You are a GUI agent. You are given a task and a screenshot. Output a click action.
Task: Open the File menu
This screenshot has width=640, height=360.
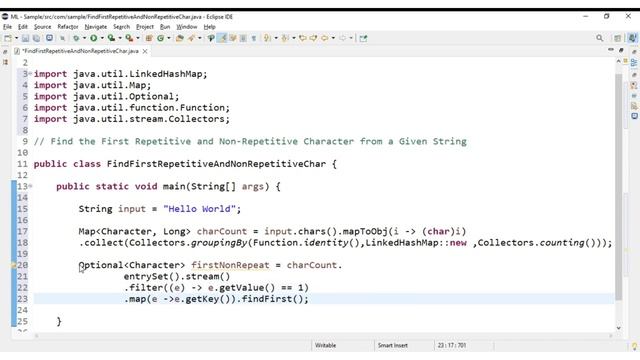coord(7,27)
